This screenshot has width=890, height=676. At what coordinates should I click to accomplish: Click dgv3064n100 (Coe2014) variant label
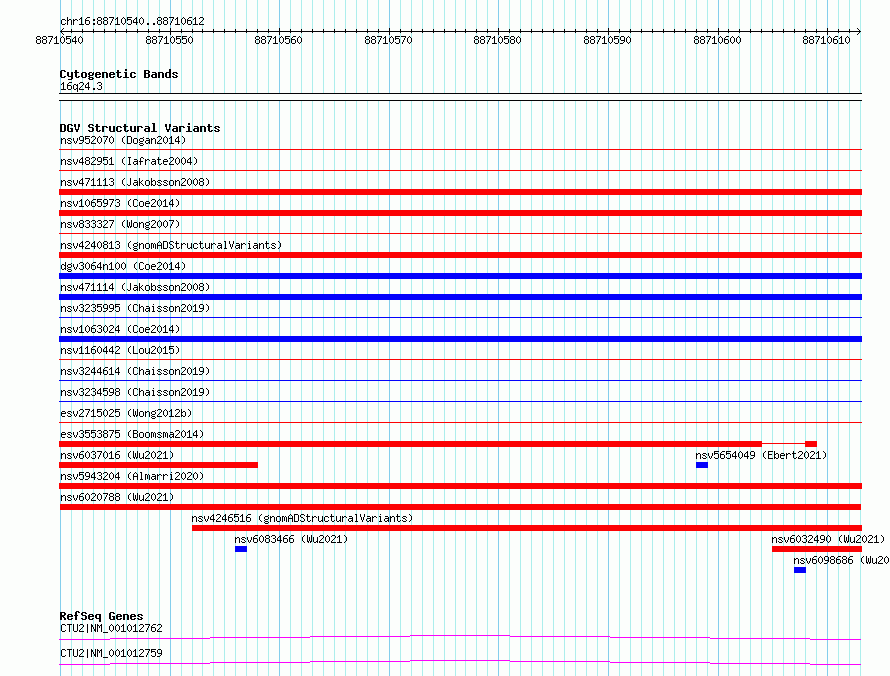[x=123, y=266]
